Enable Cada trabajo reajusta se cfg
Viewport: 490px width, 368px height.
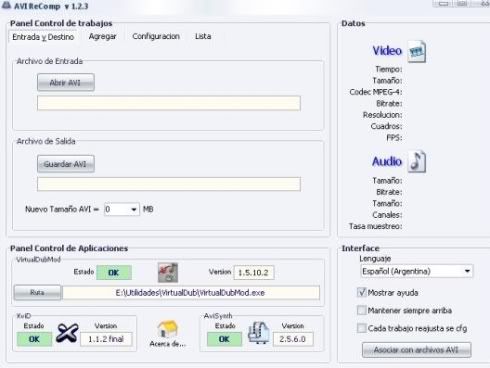point(361,328)
